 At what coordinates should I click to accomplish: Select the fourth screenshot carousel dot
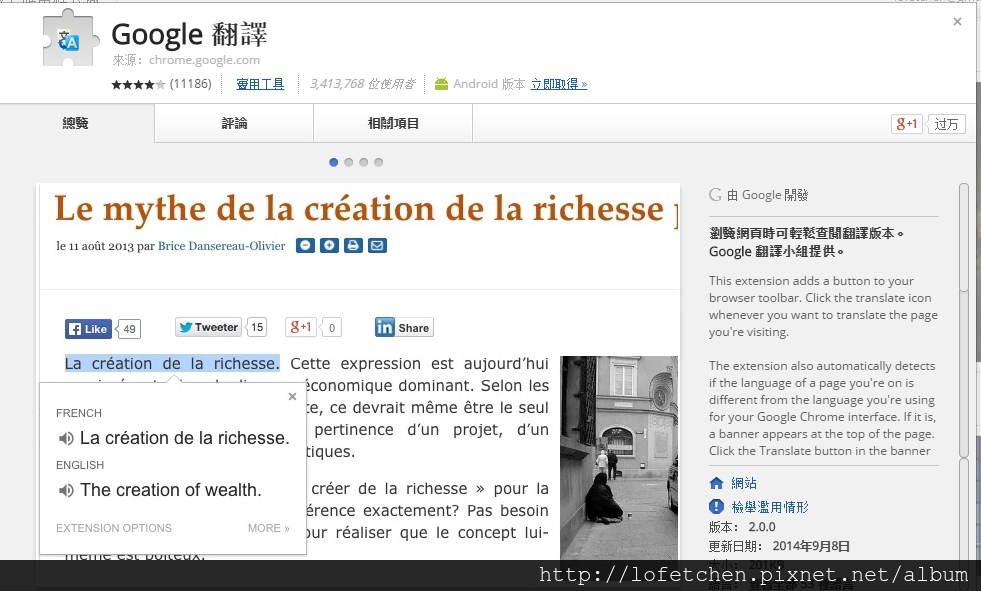[379, 163]
